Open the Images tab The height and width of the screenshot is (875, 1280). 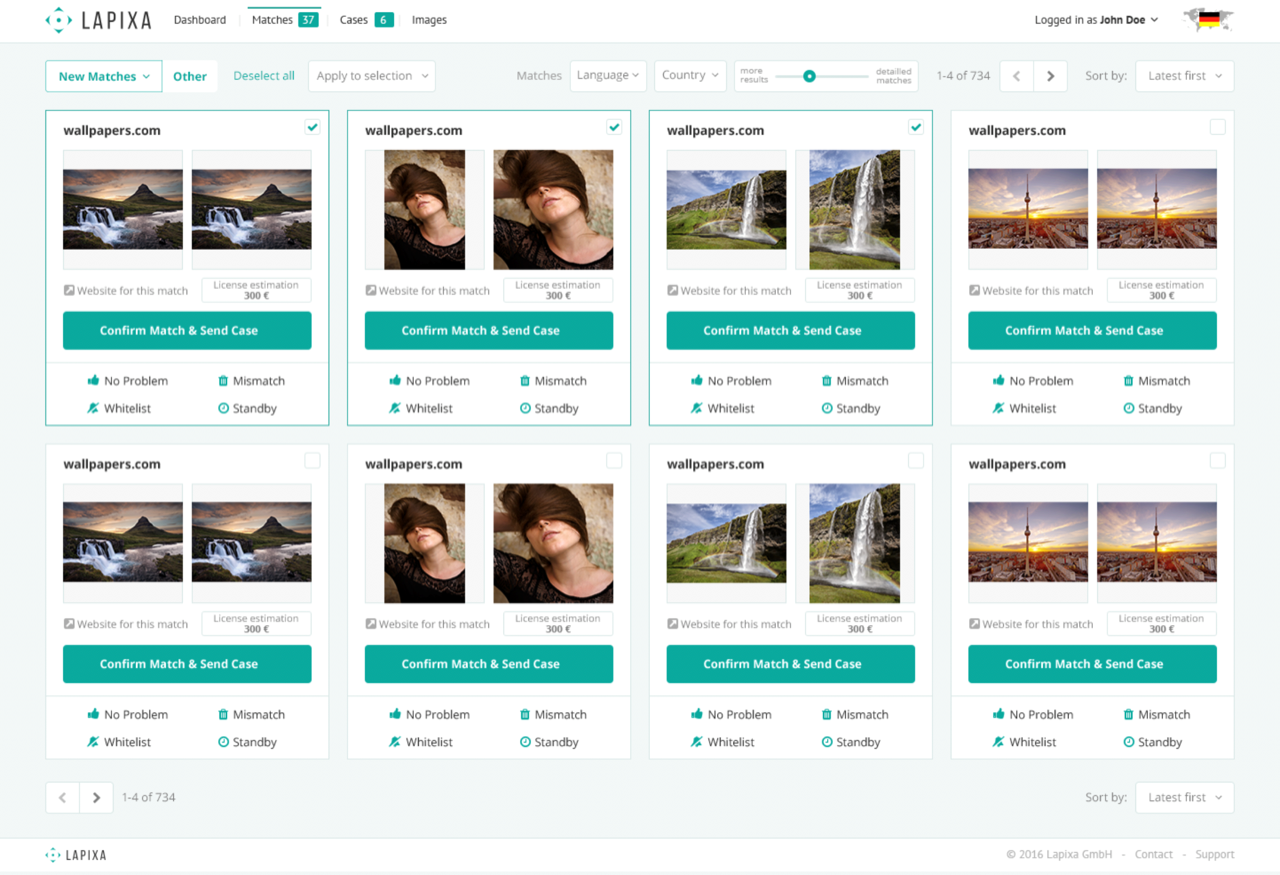[x=429, y=20]
